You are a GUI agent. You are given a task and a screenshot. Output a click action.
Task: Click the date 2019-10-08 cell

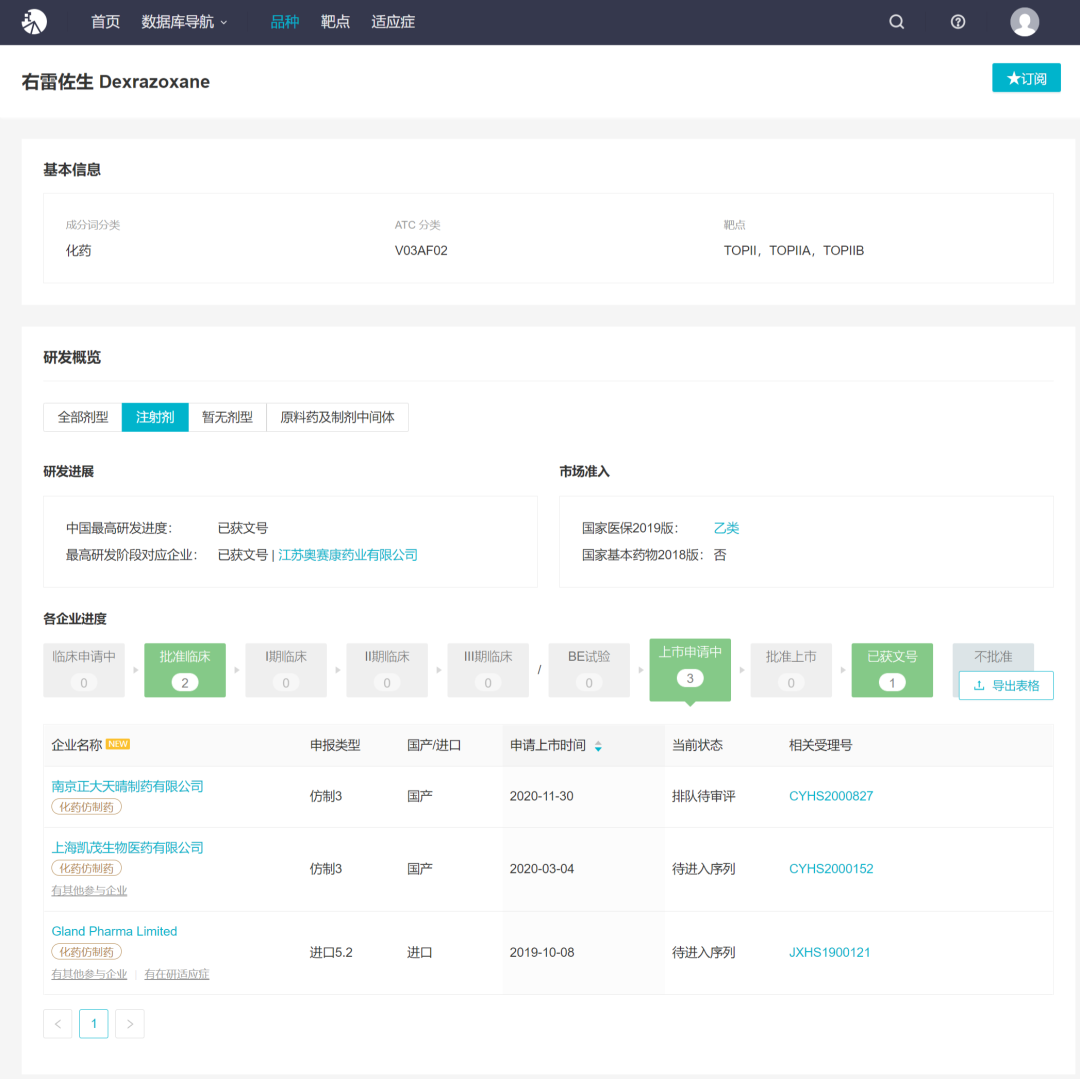pos(542,952)
